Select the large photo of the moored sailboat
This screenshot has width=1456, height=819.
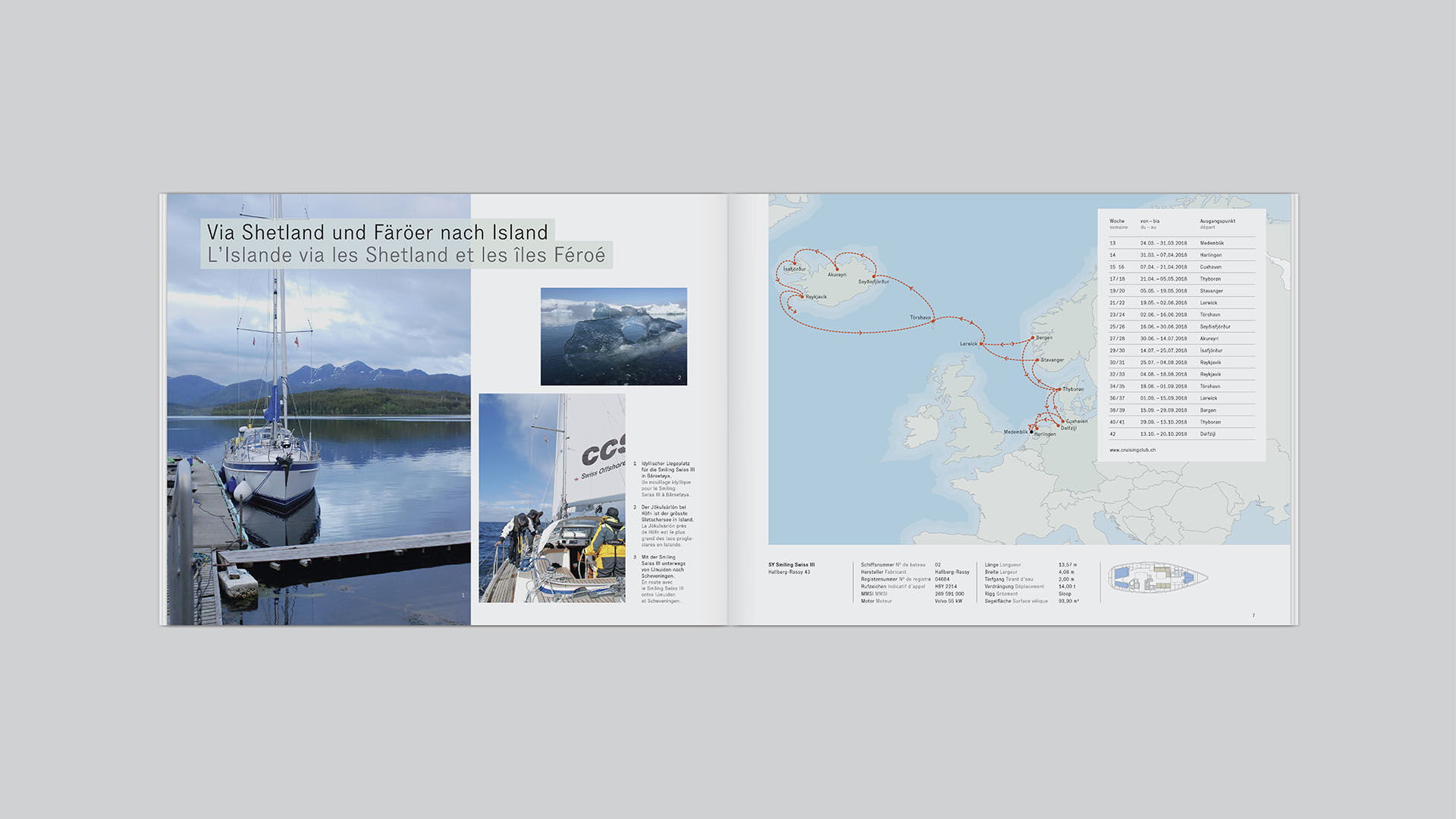[x=318, y=409]
